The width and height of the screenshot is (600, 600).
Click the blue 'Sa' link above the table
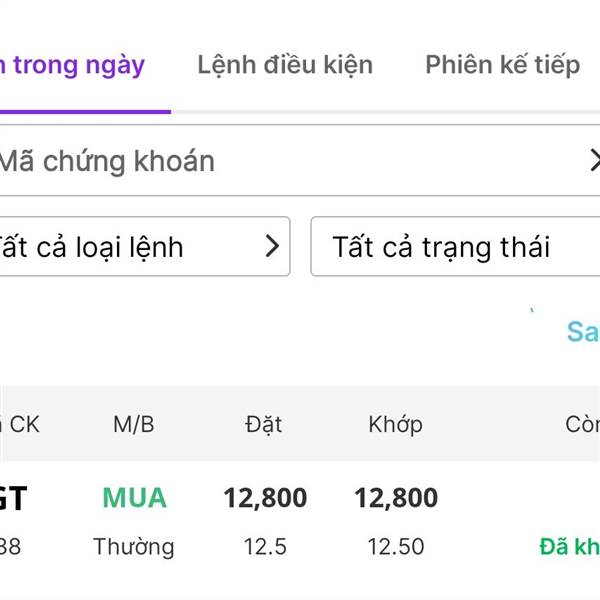pos(582,332)
